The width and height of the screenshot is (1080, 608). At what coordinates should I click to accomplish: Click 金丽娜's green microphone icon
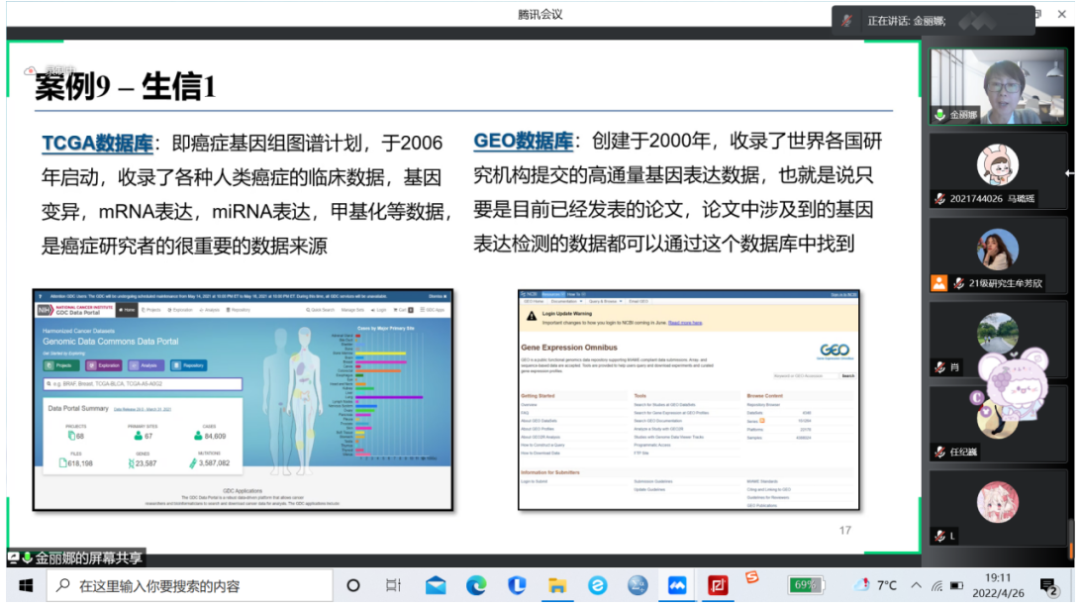(x=940, y=114)
